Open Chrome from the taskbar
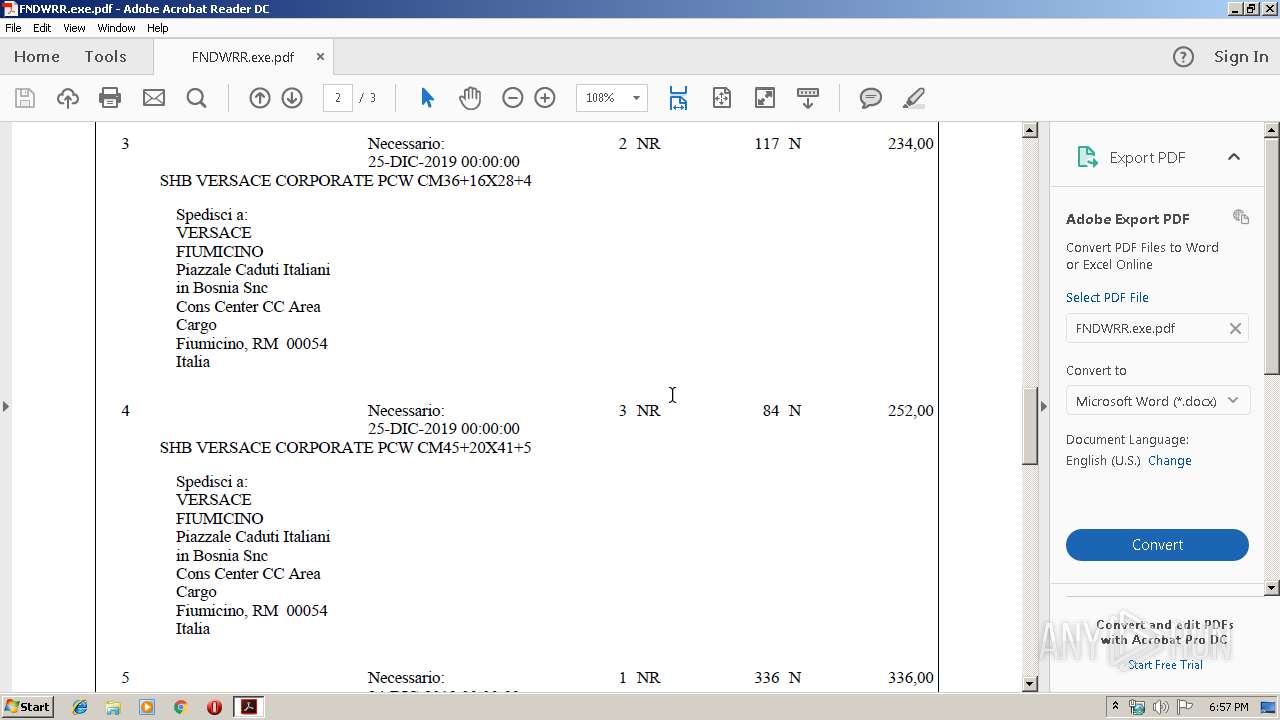Viewport: 1280px width, 720px height. 180,707
